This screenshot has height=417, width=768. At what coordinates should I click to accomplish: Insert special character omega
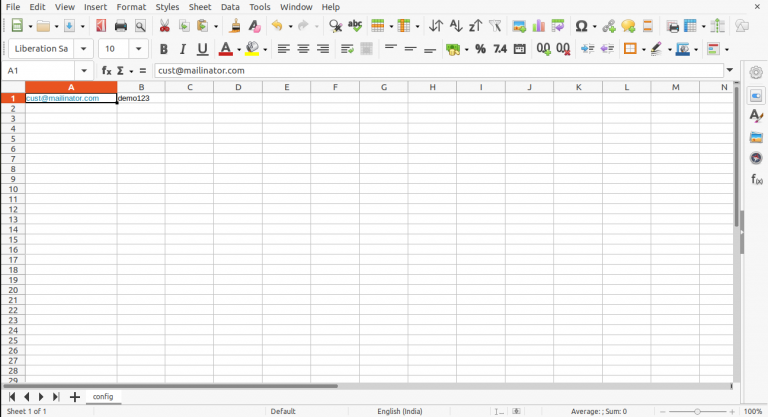tap(581, 26)
